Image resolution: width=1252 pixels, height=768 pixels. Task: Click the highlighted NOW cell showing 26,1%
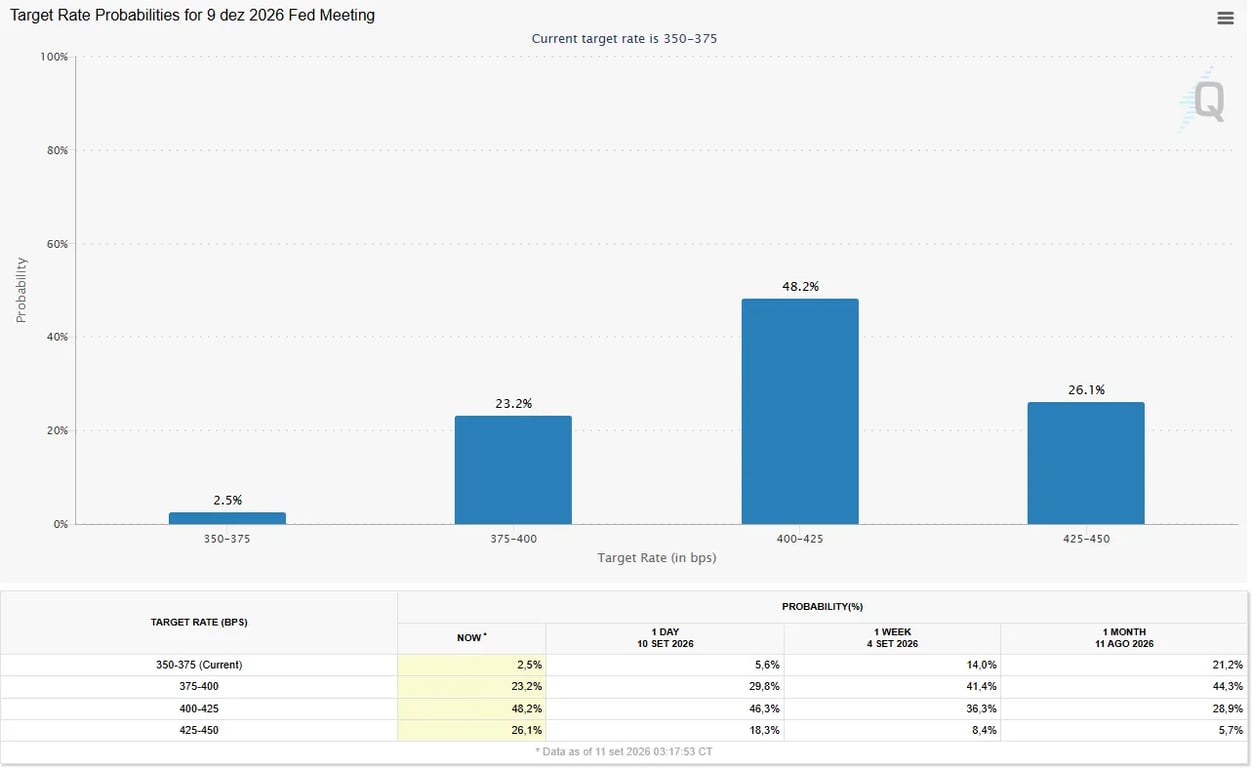pos(472,731)
